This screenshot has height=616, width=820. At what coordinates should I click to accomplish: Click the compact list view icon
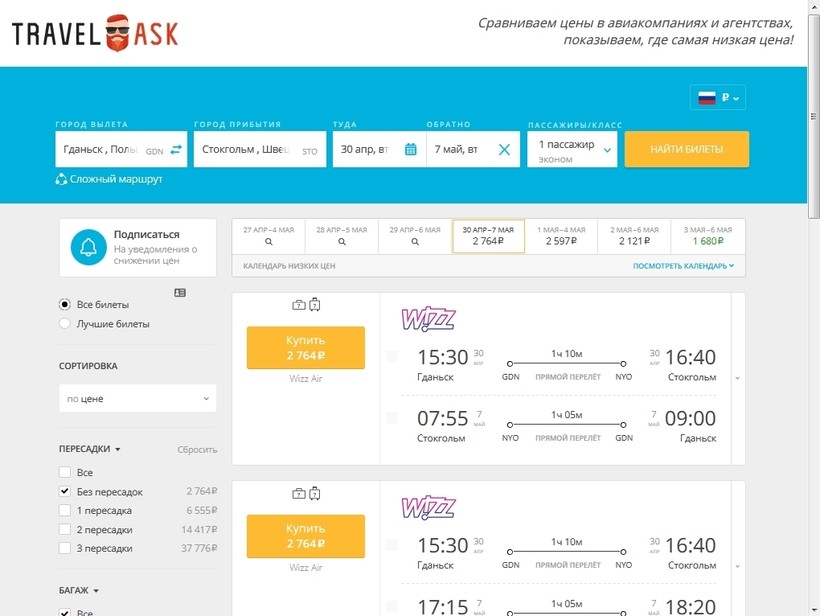point(180,293)
